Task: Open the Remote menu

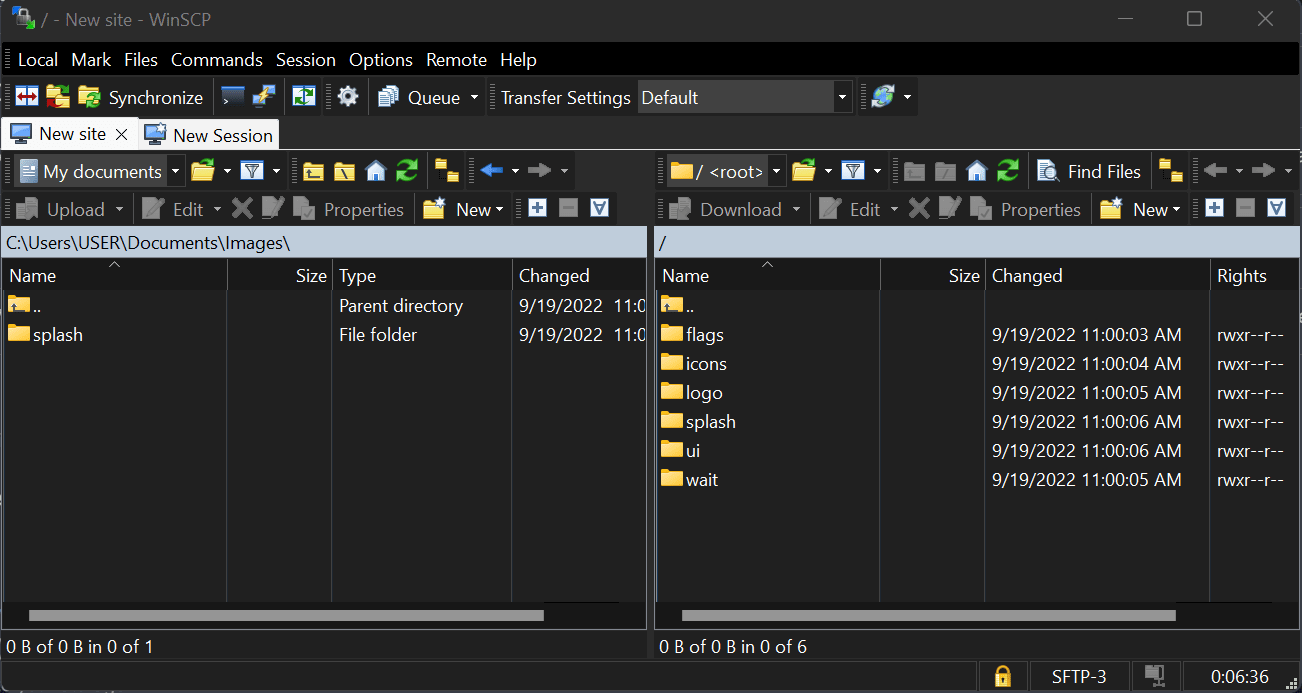Action: (x=456, y=60)
